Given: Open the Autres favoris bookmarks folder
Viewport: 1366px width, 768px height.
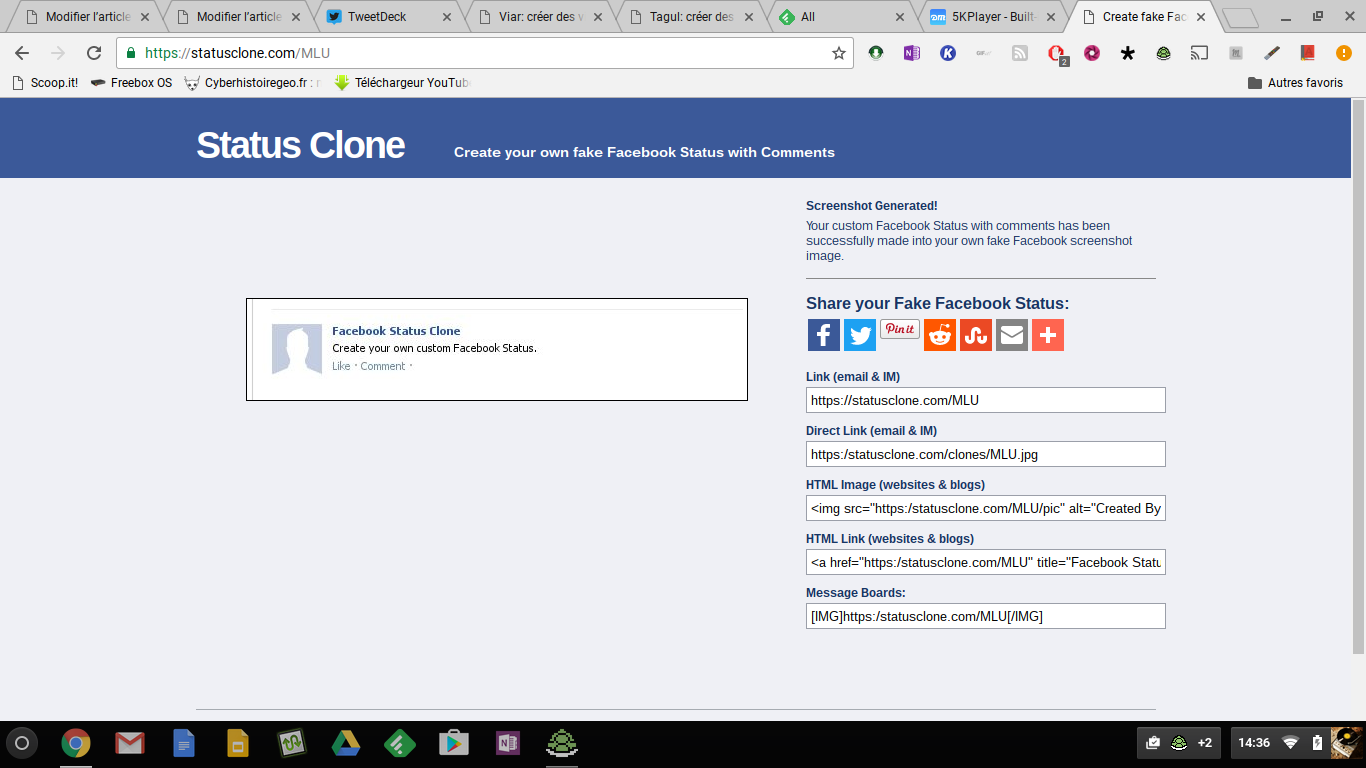Looking at the screenshot, I should point(1295,83).
